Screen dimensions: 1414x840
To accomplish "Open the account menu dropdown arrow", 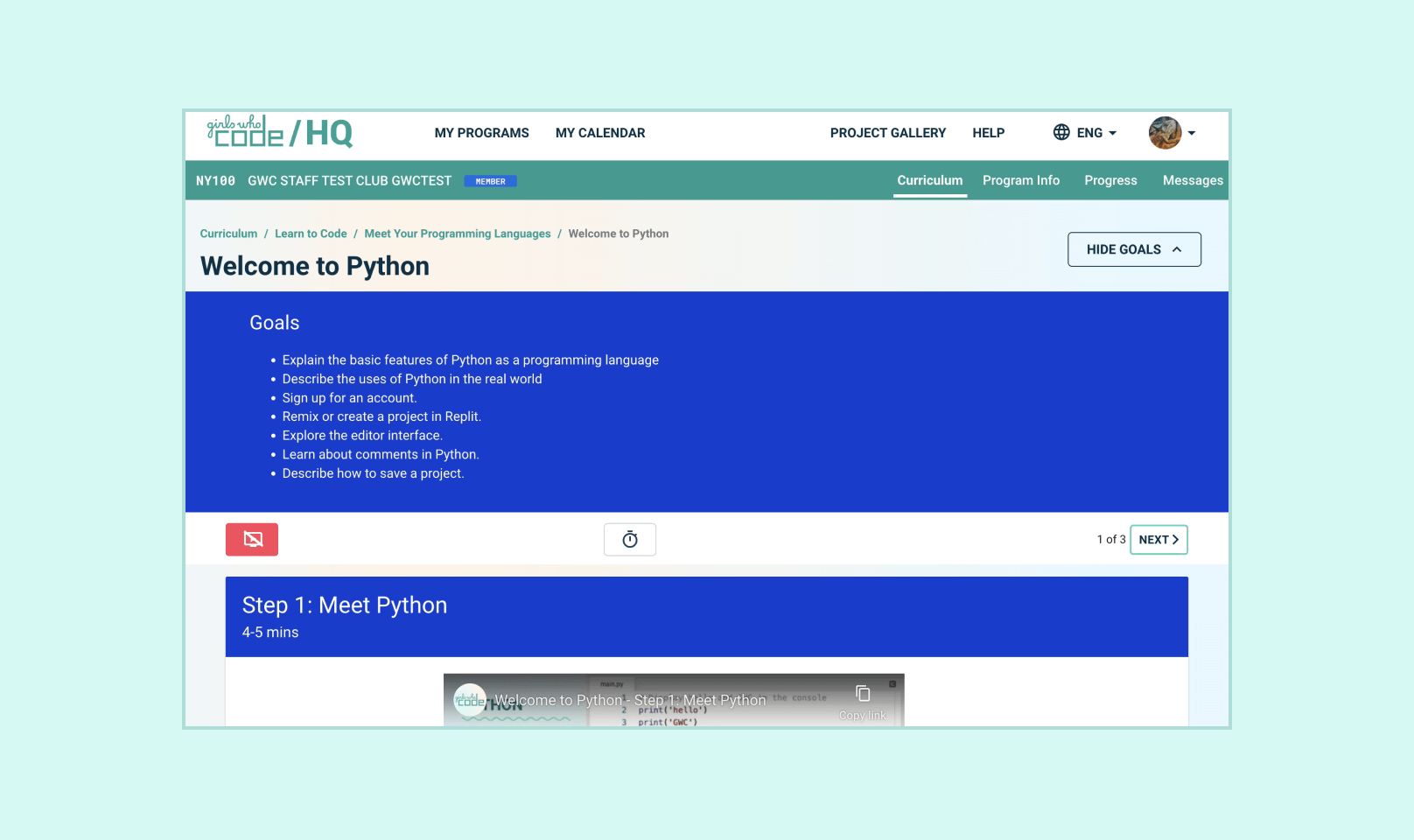I will (1192, 133).
